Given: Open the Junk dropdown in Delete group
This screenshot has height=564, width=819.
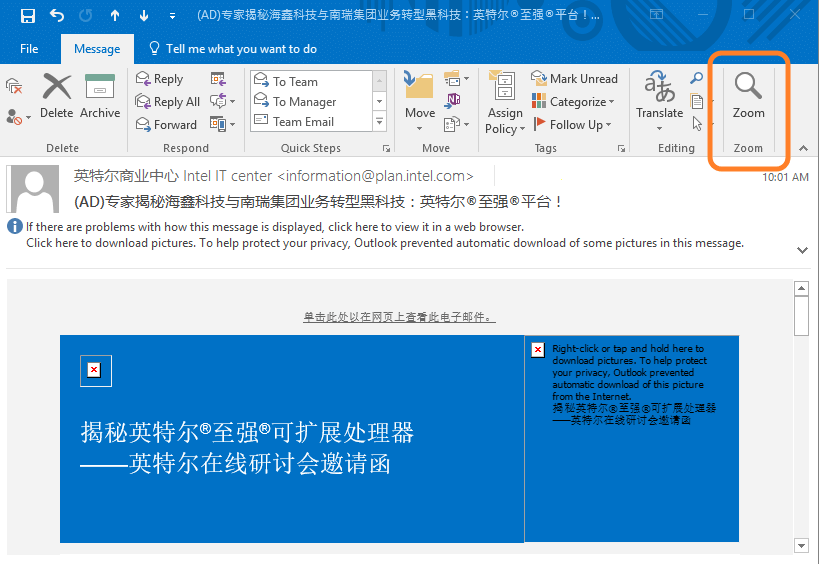Looking at the screenshot, I should click(x=18, y=117).
